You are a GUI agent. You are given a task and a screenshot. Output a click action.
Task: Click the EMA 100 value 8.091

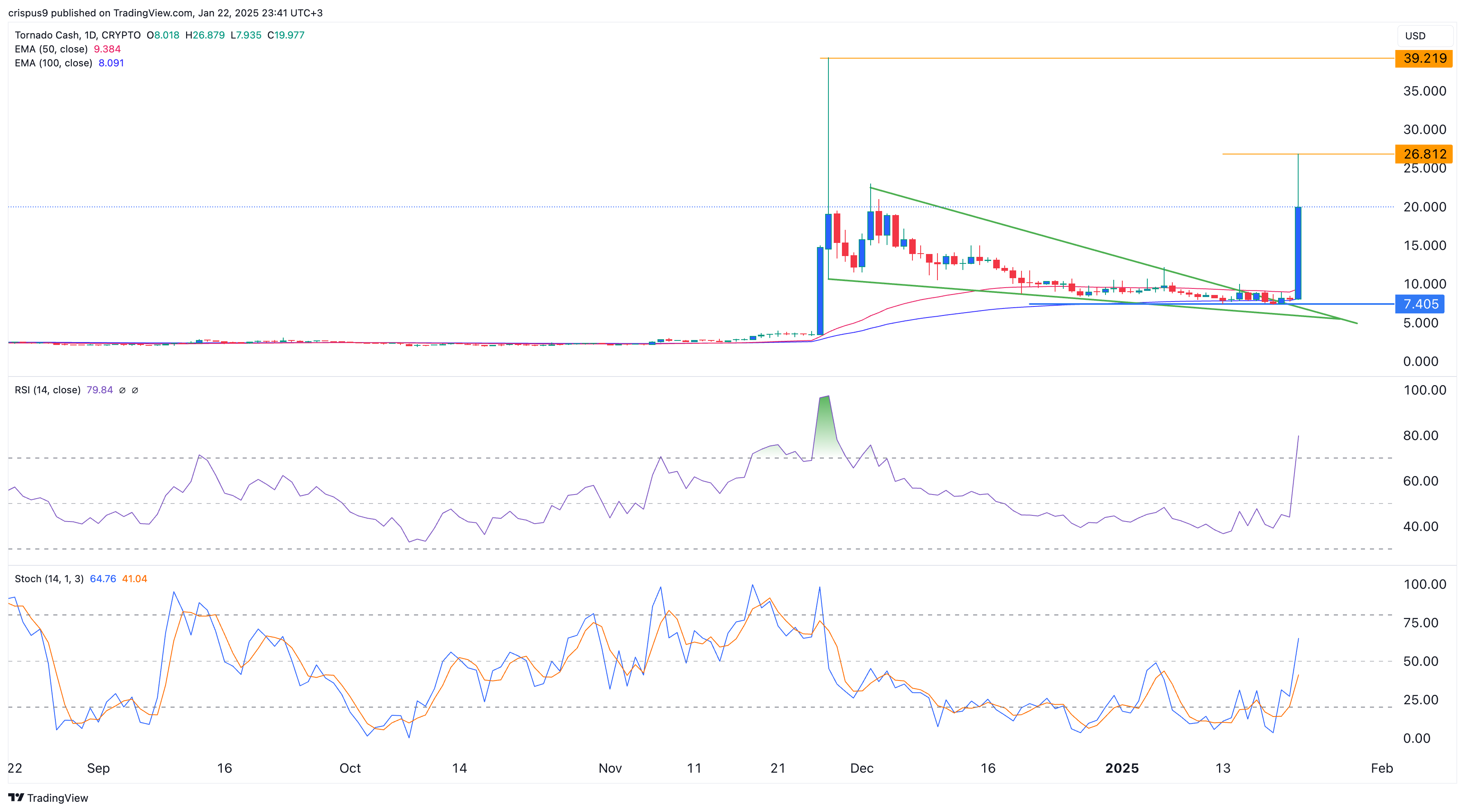point(111,63)
